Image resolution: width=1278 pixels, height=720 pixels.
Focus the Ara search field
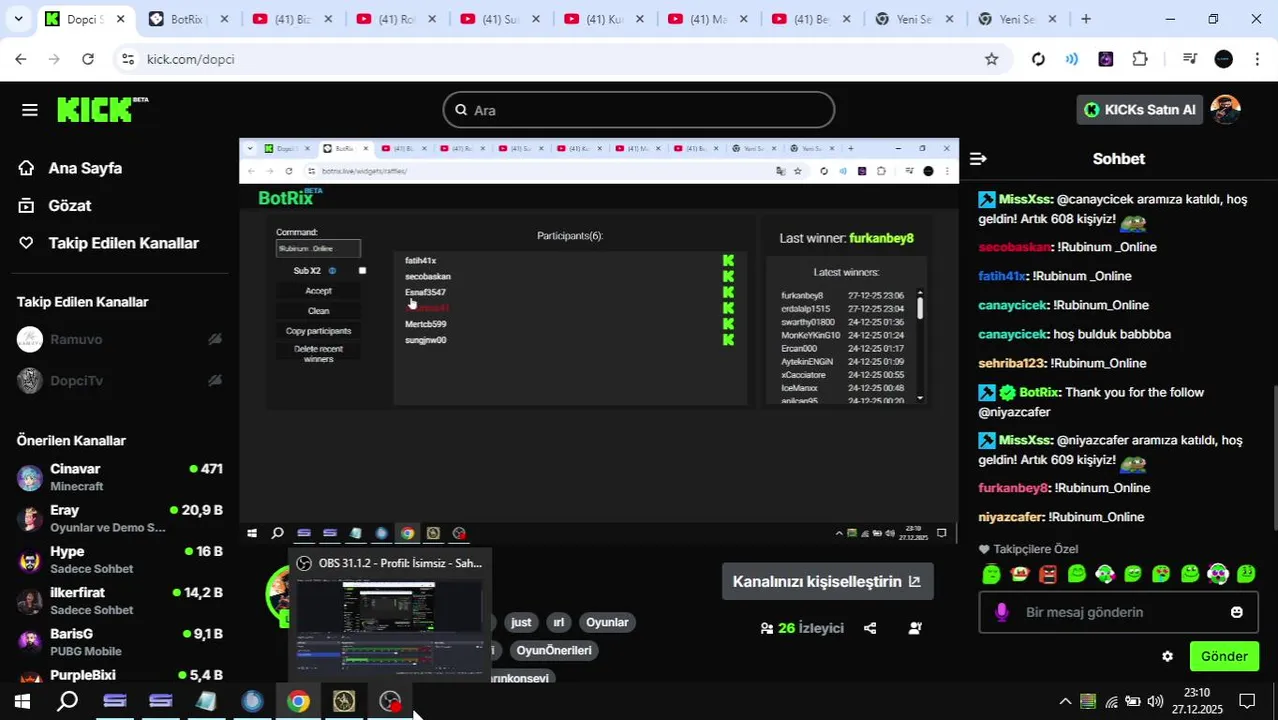click(638, 110)
